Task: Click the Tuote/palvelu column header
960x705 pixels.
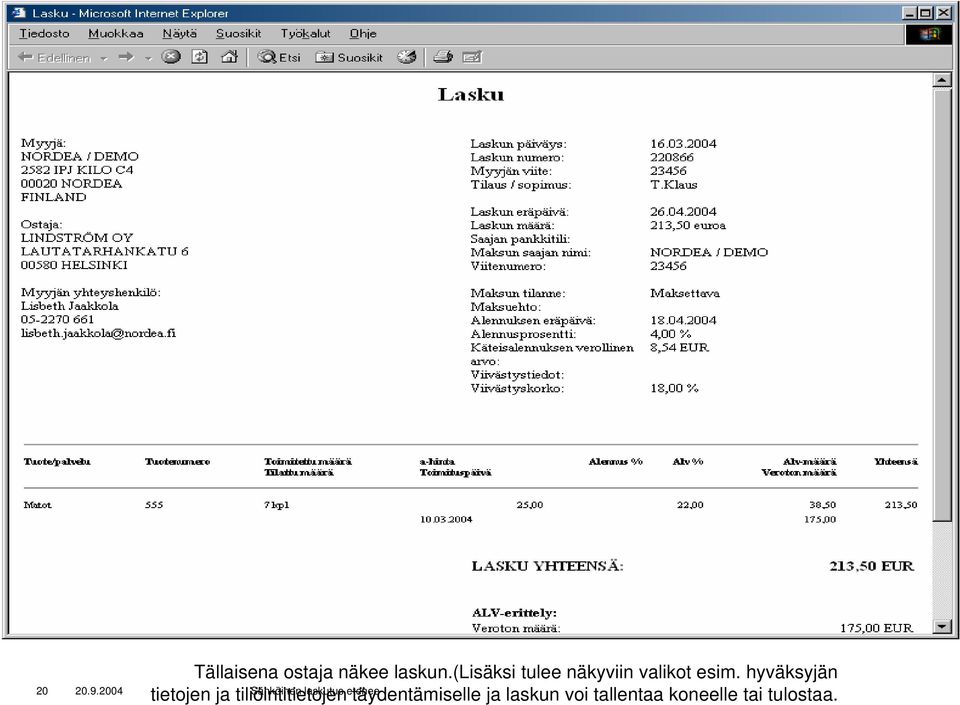Action: (x=57, y=461)
